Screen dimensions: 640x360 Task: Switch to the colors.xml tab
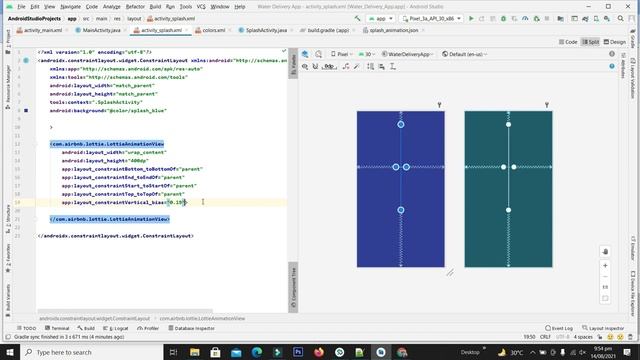[x=211, y=30]
